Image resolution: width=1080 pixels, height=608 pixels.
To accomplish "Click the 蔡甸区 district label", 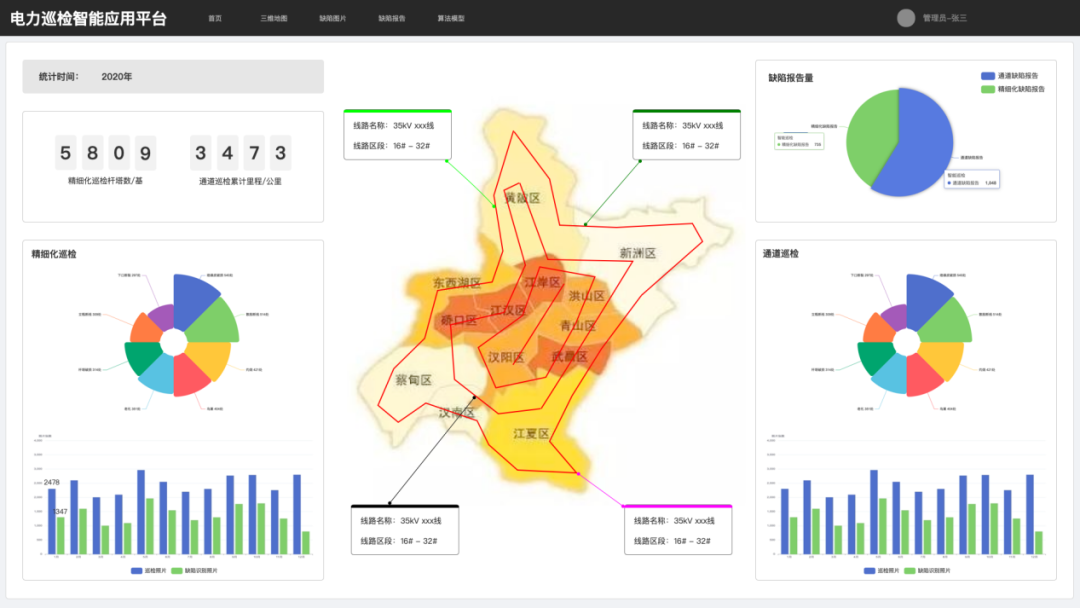I will [x=413, y=380].
